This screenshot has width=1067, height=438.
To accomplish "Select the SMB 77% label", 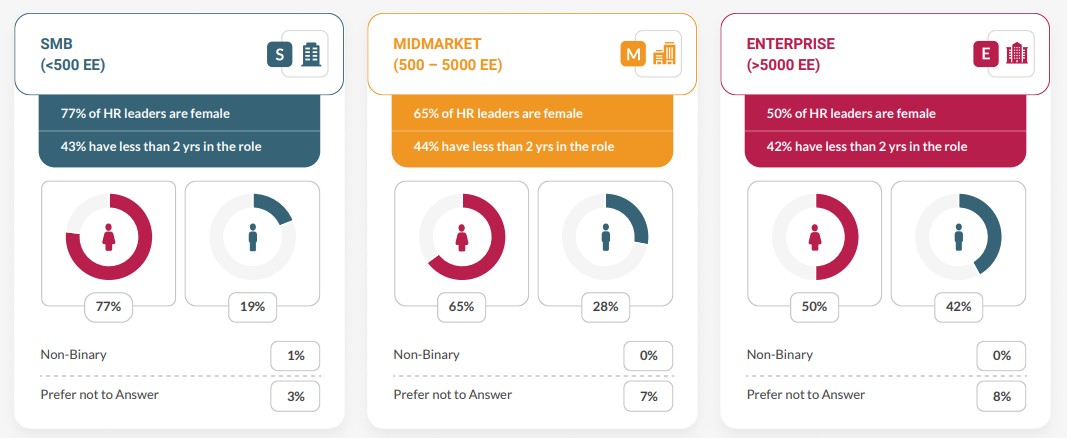I will 108,307.
